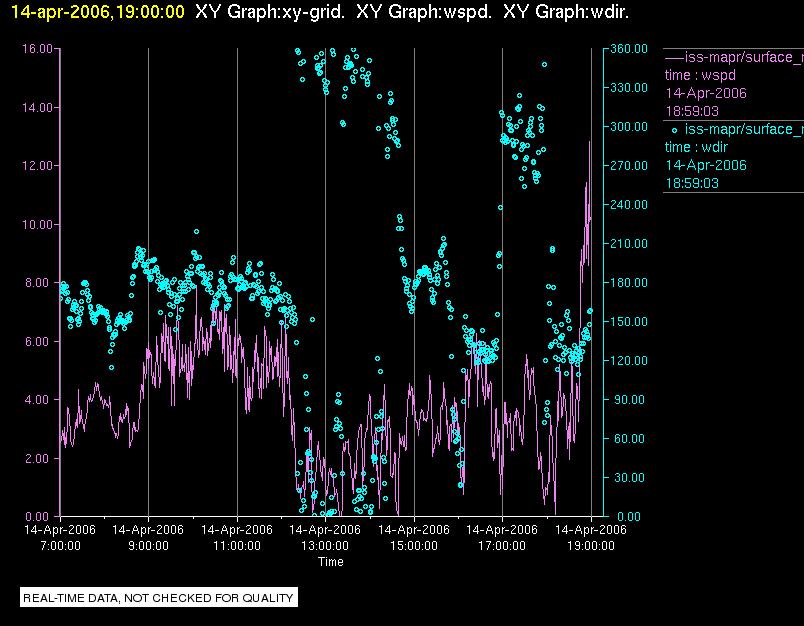Viewport: 804px width, 626px height.
Task: Click the 'time : wspd' legend label
Action: tap(700, 75)
